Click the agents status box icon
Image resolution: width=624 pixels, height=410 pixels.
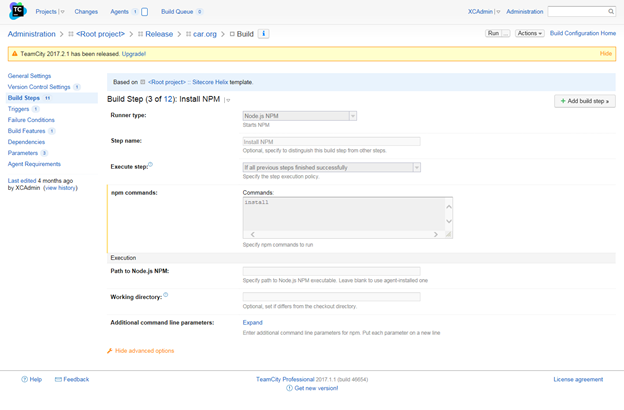point(144,12)
